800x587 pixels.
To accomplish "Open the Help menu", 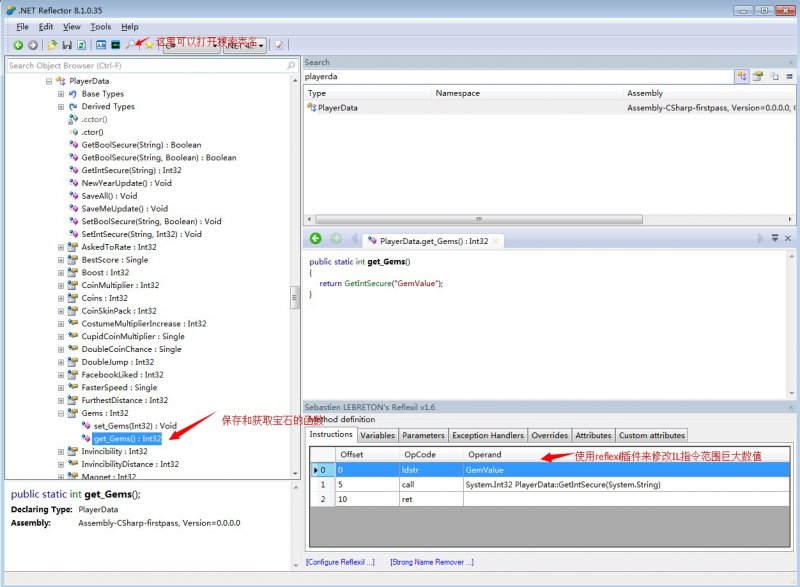I will (x=130, y=27).
